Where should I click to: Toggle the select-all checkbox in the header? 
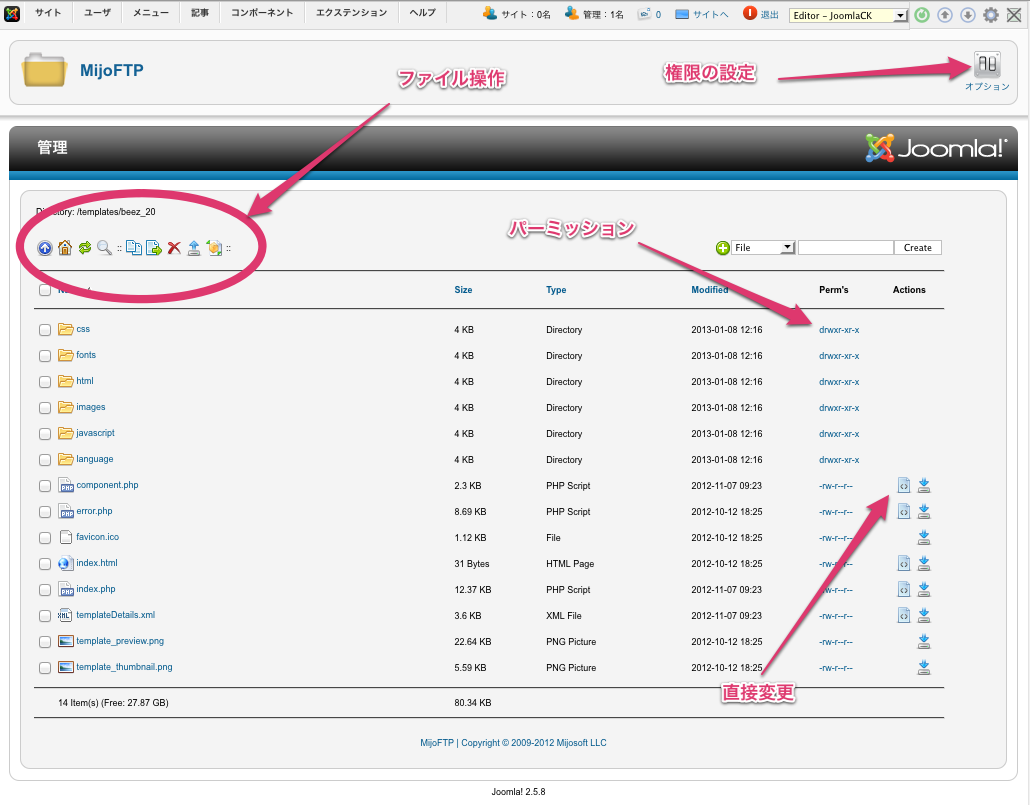45,290
